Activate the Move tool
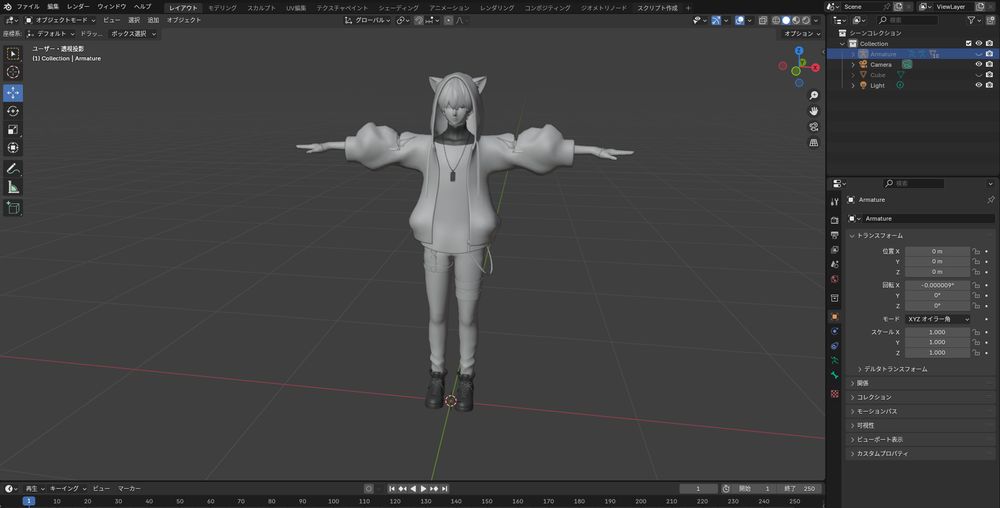 pos(13,92)
